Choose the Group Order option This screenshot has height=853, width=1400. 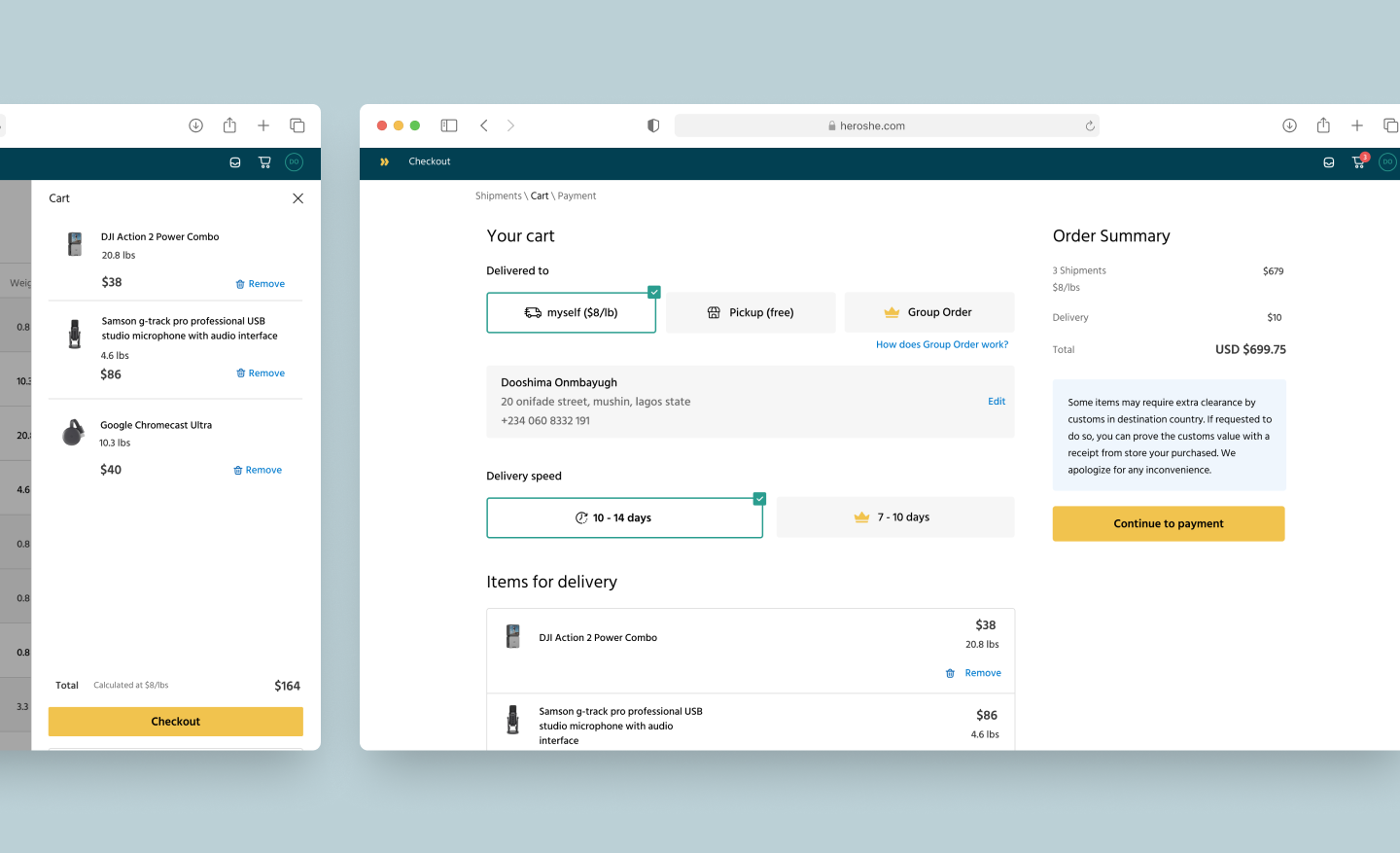tap(928, 312)
